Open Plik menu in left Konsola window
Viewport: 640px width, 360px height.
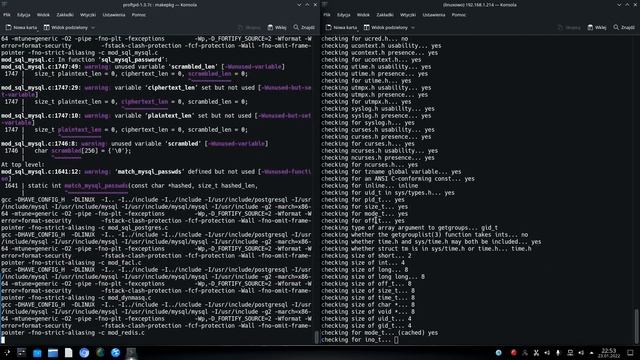pos(7,15)
